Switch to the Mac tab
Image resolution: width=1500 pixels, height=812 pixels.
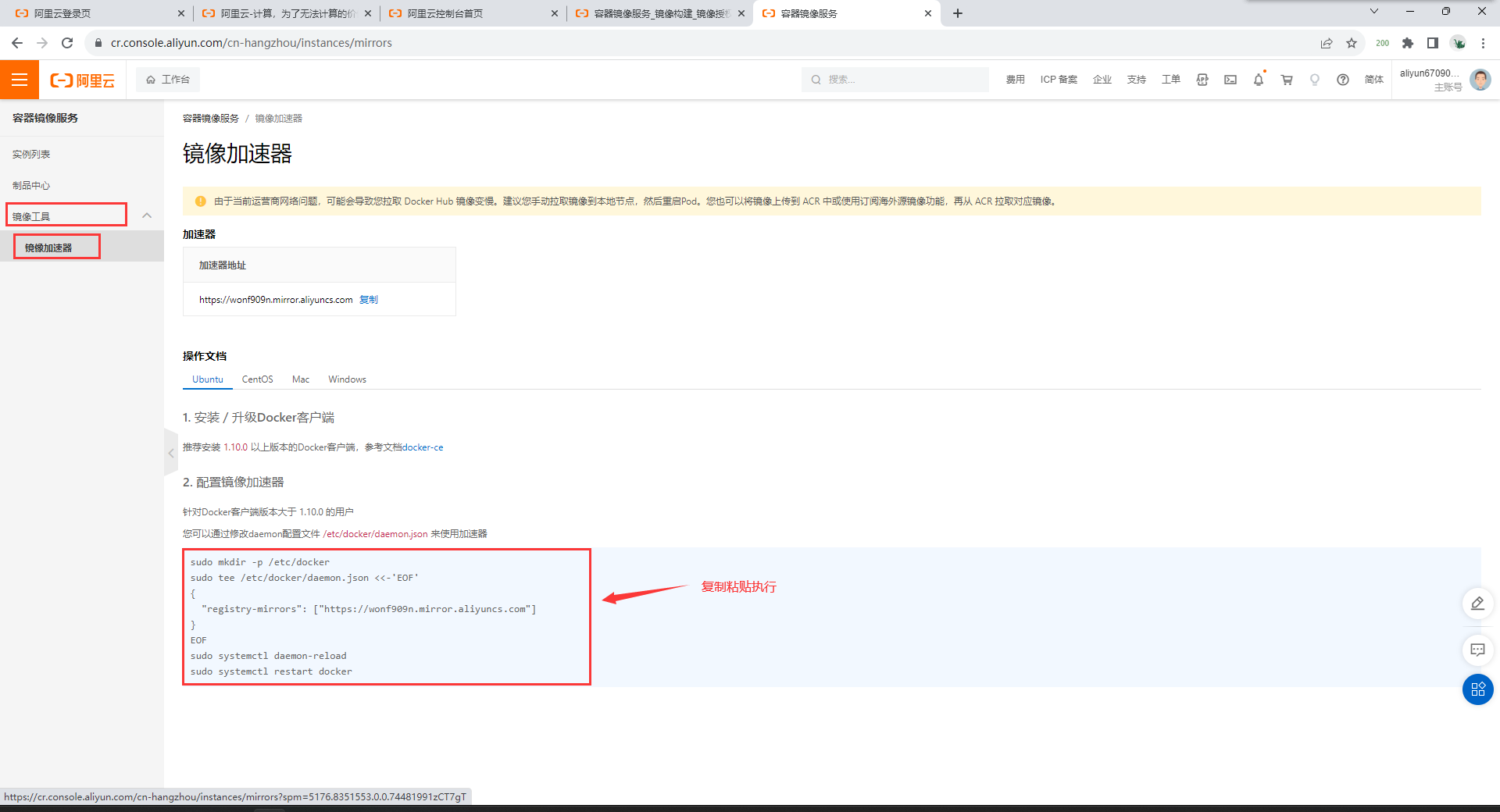click(x=301, y=379)
